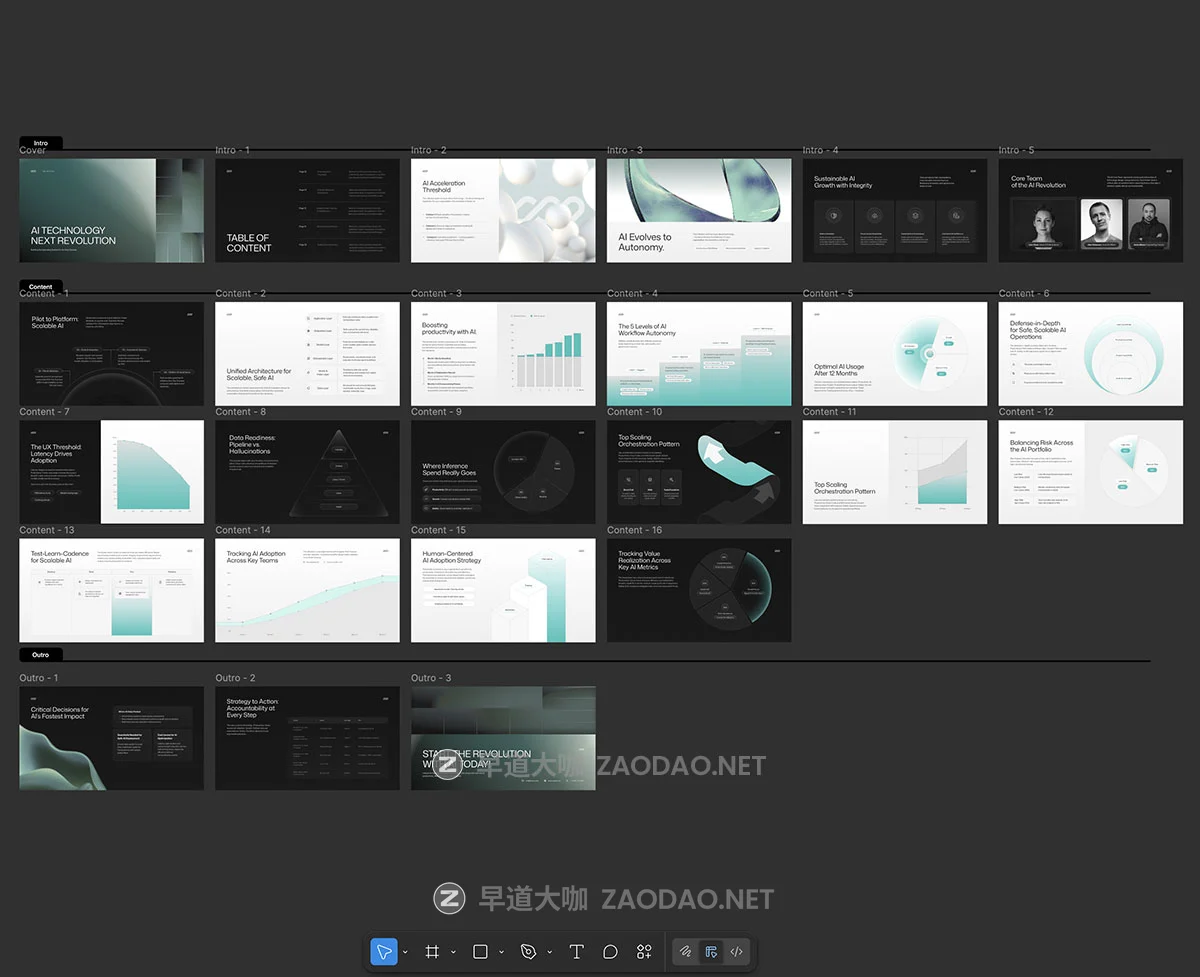Toggle Dev Mode code icon

point(736,952)
